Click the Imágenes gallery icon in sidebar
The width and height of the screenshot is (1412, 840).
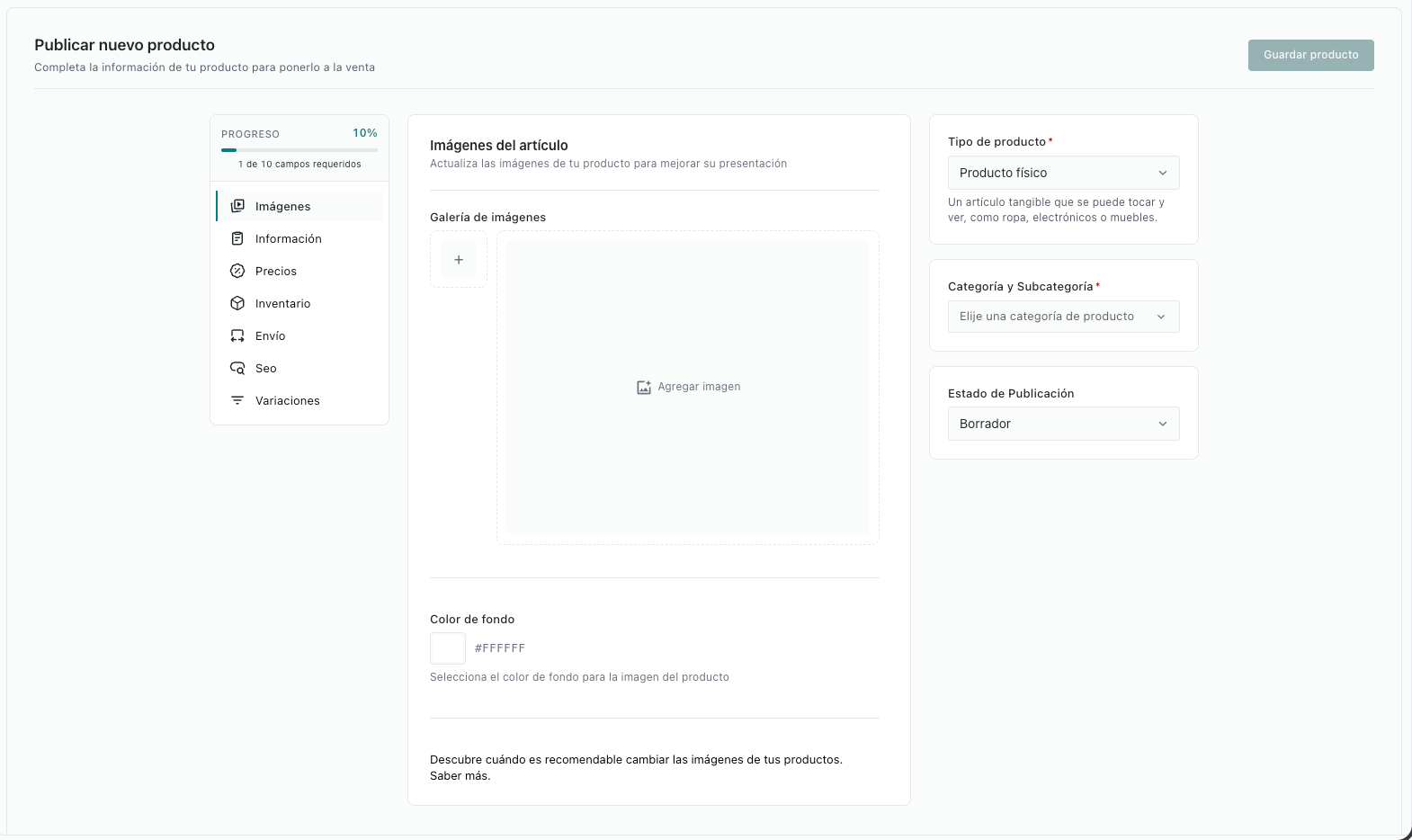[237, 206]
